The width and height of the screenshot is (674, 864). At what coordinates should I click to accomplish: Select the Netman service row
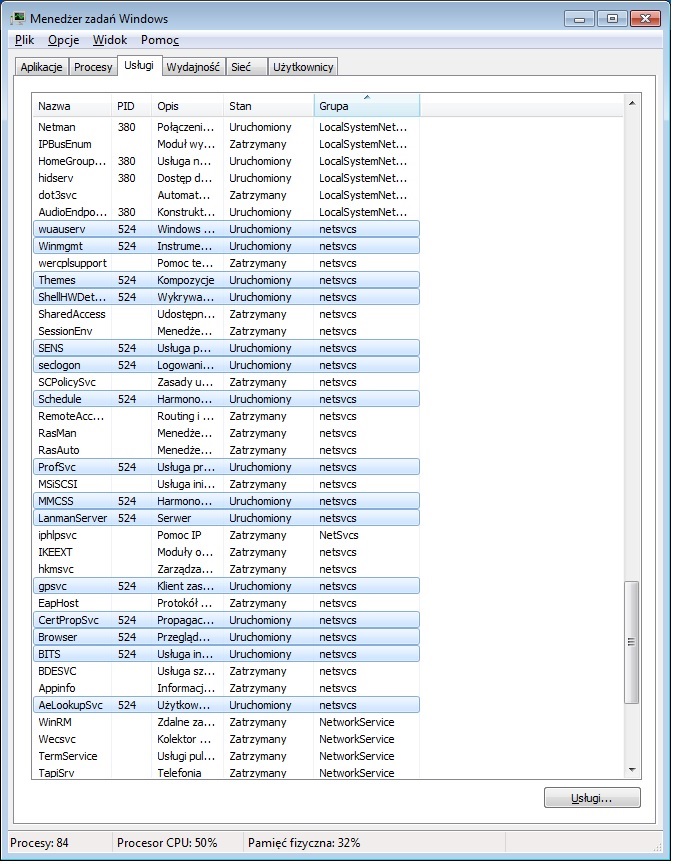click(x=226, y=127)
